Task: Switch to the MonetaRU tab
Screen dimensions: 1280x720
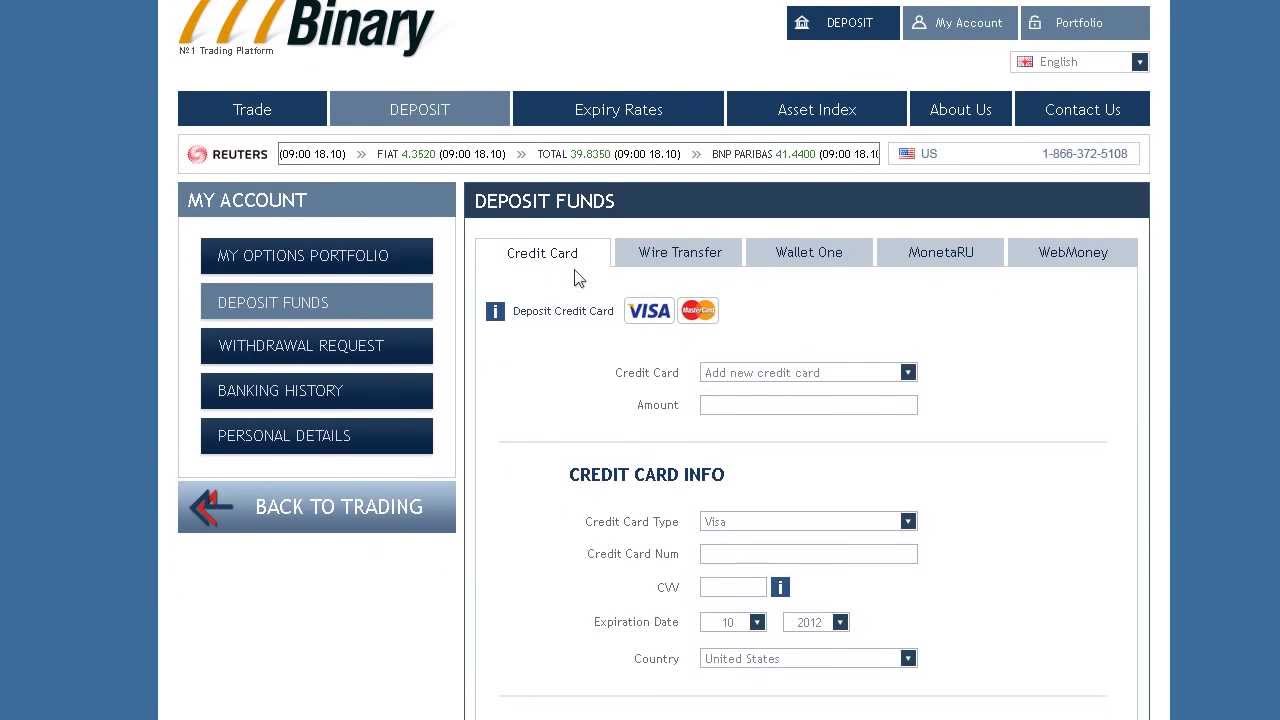Action: (x=941, y=252)
